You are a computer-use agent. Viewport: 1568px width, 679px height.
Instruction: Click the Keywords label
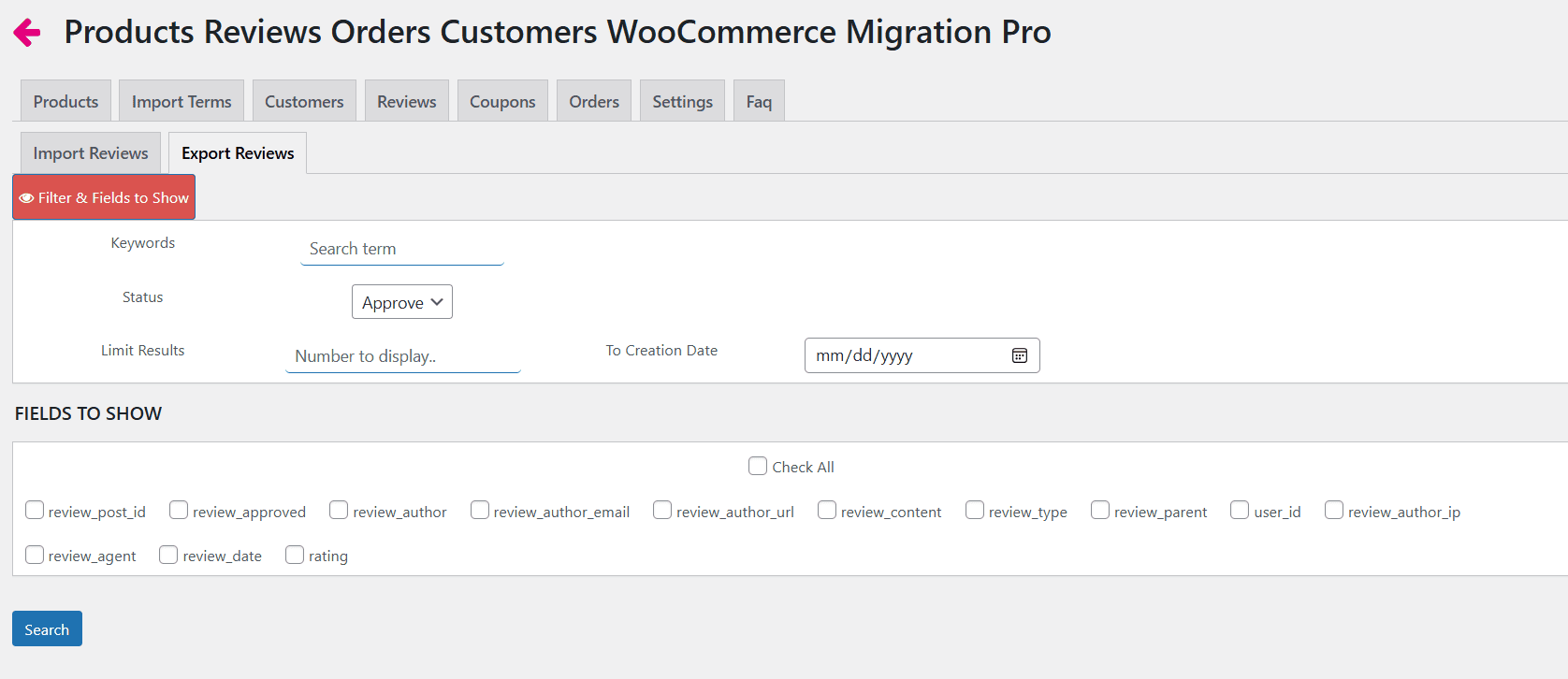143,243
